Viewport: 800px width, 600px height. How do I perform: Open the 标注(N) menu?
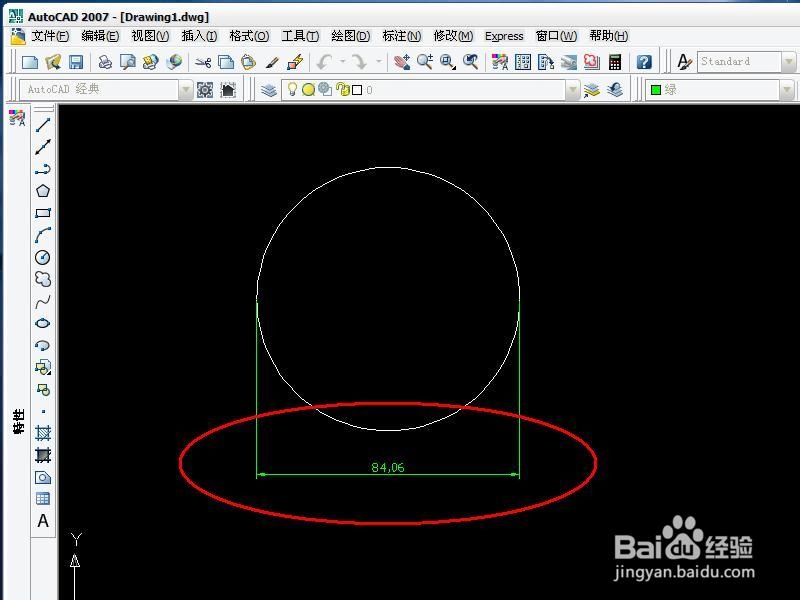tap(402, 36)
